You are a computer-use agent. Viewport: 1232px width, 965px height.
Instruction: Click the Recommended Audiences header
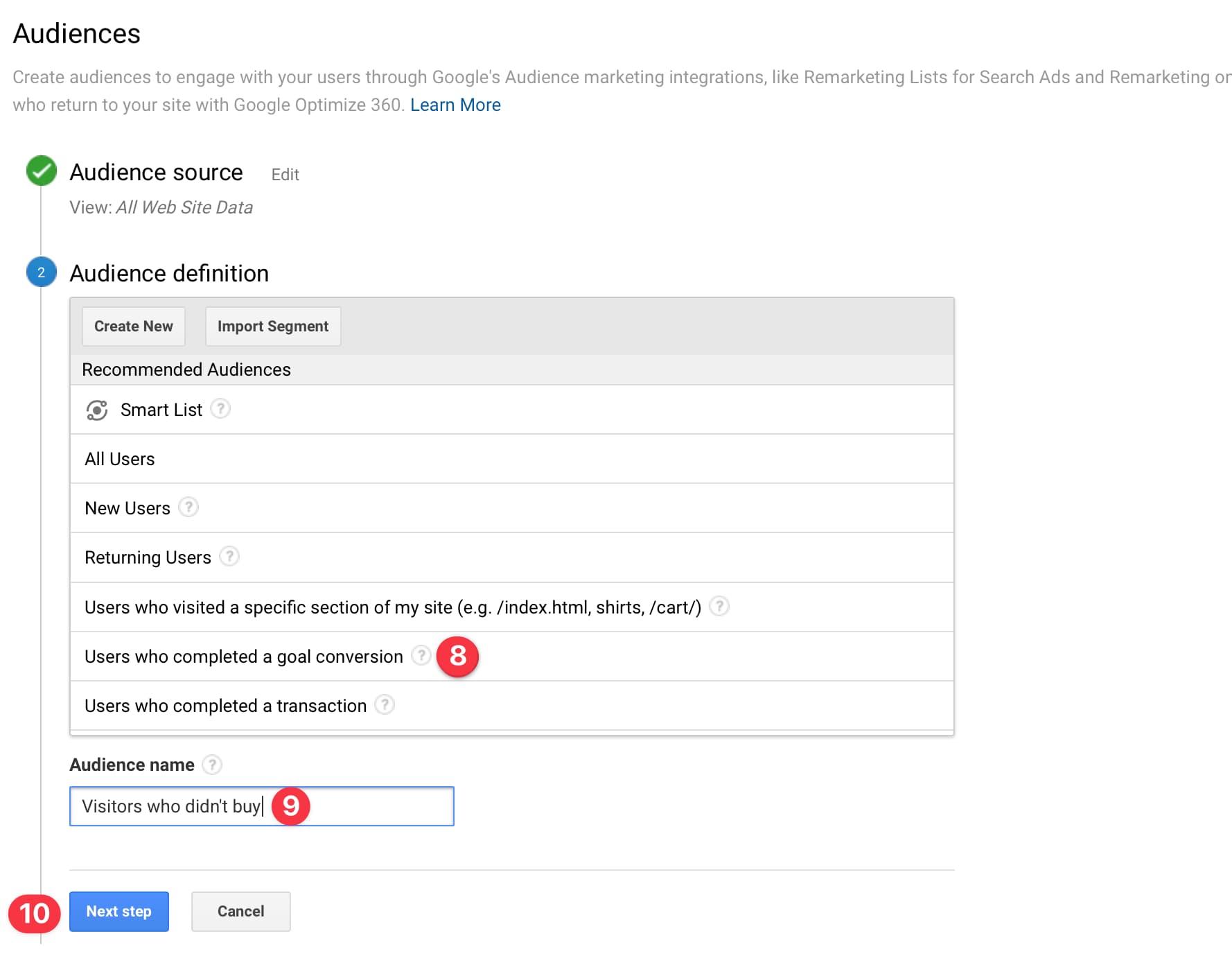[x=512, y=370]
